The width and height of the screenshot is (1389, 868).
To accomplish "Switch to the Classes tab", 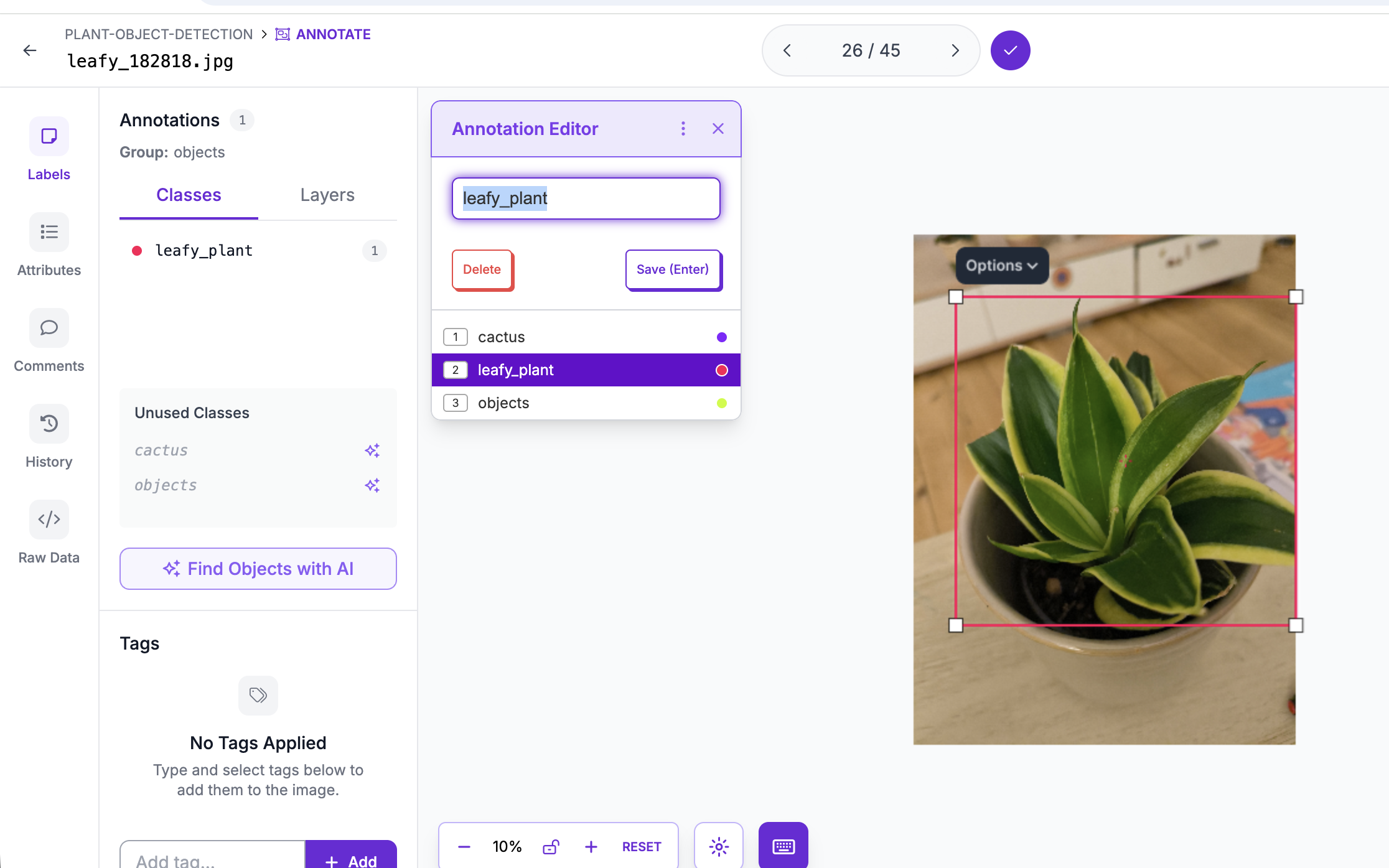I will (189, 195).
